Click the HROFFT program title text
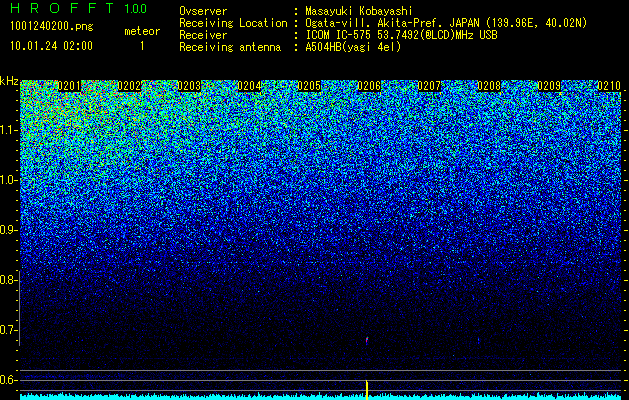The image size is (629, 400). pos(62,8)
